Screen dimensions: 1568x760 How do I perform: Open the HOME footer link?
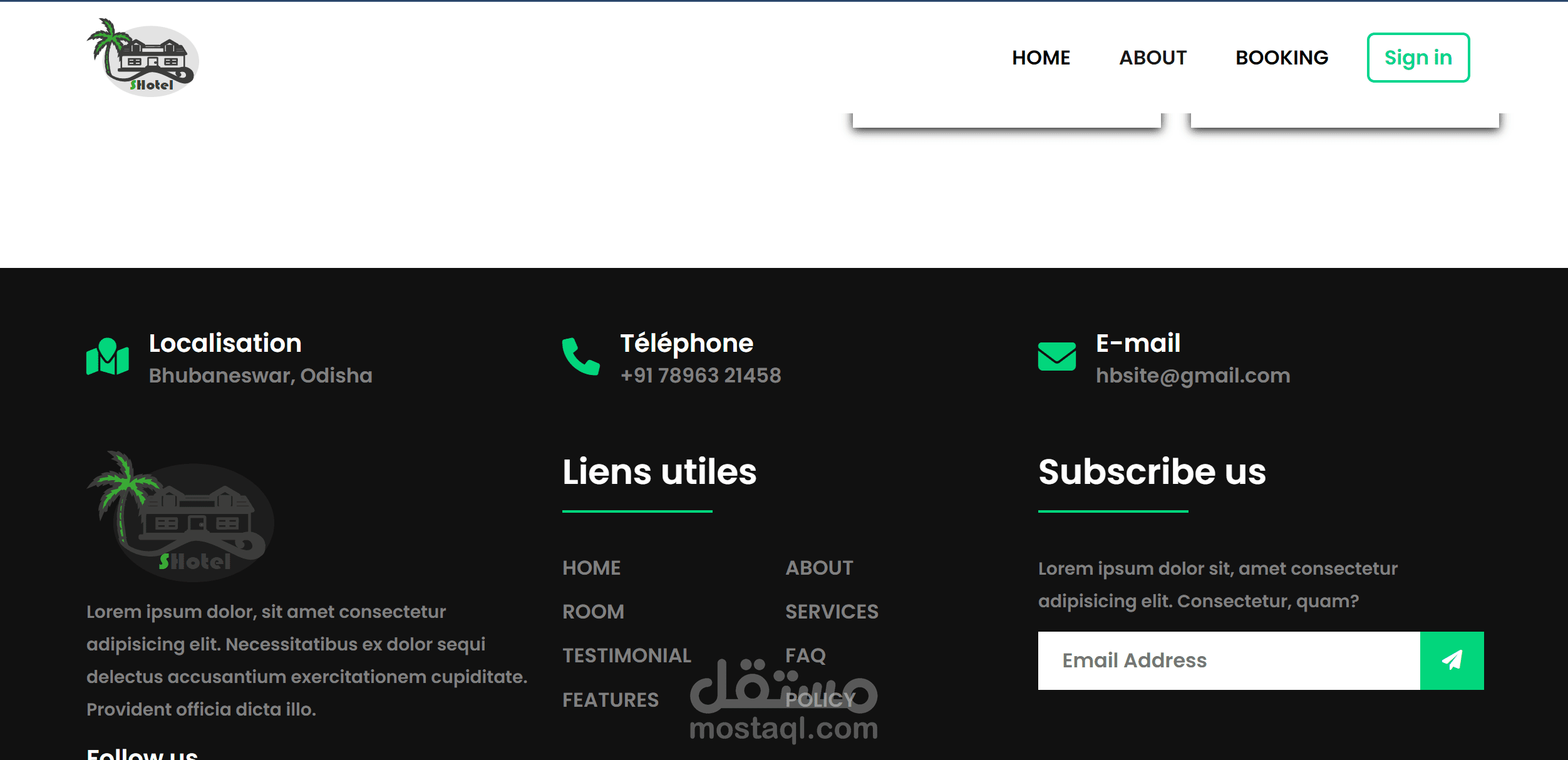592,568
